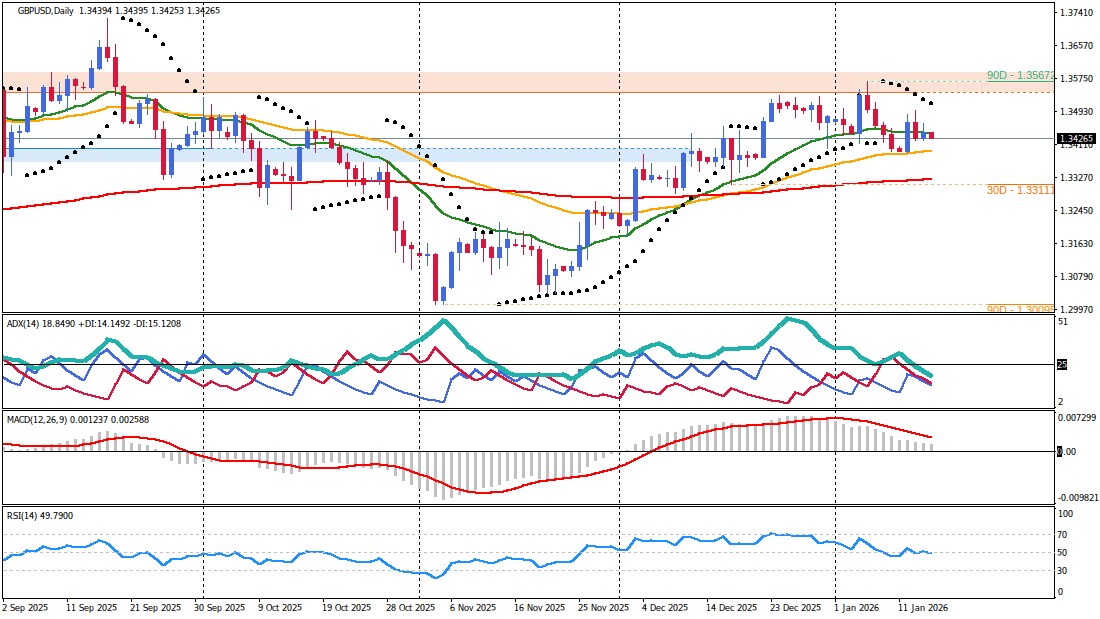Screen dimensions: 1100x619
Task: Click the RSI scale value 50
Action: [1063, 553]
